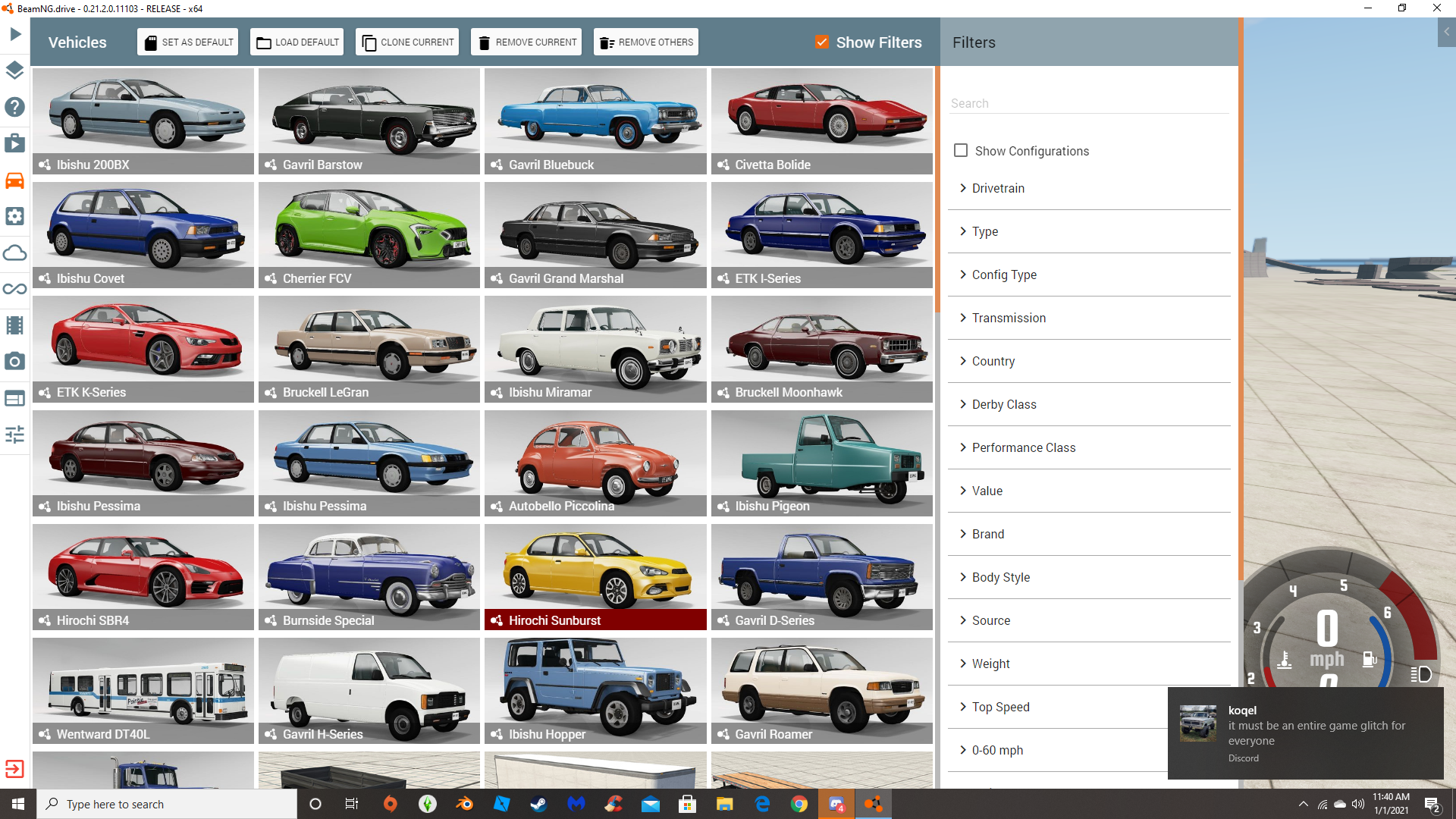The height and width of the screenshot is (819, 1456).
Task: Enable the Show Configurations checkbox
Action: tap(961, 150)
